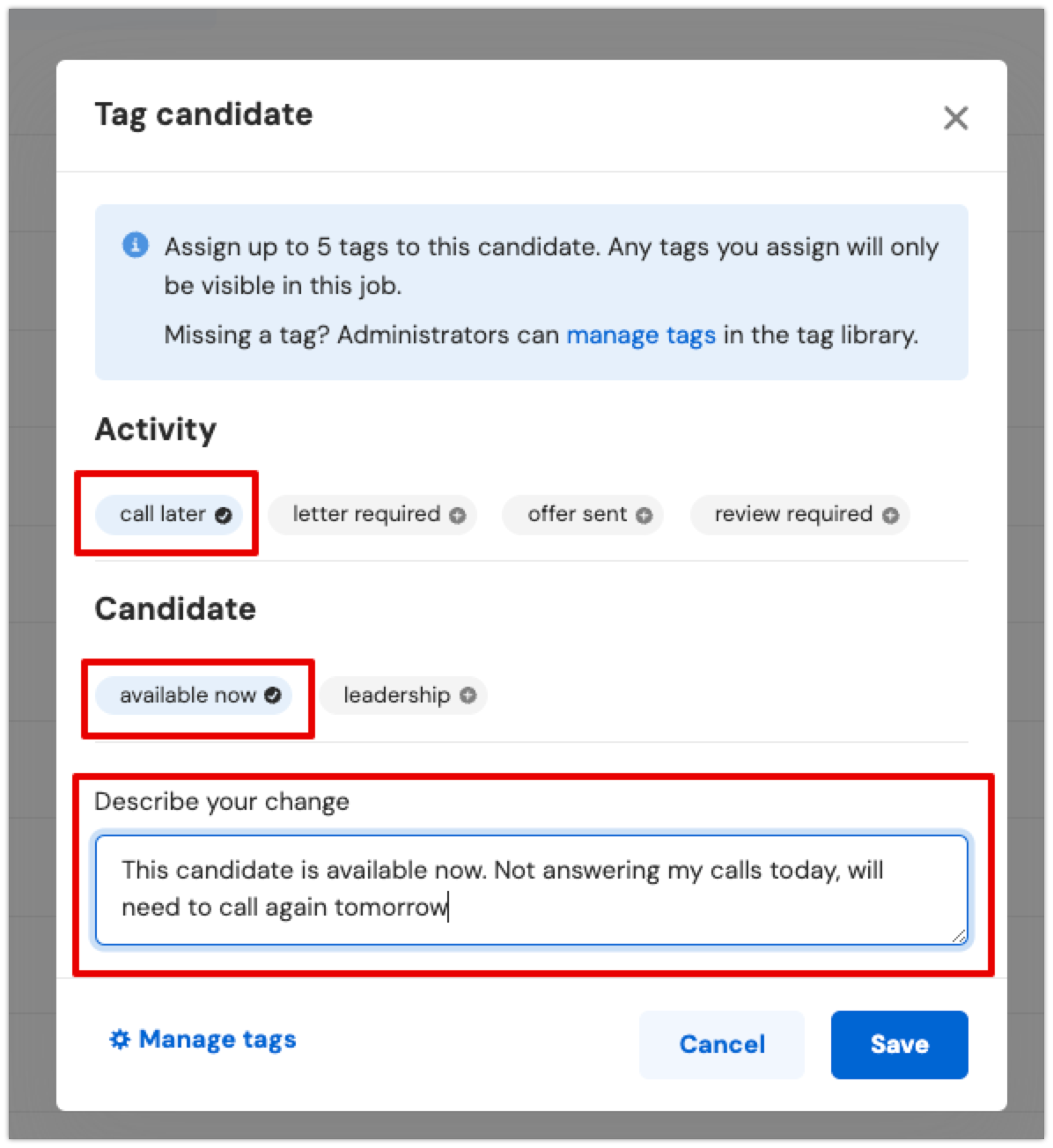Click the plus icon on leadership tag
The height and width of the screenshot is (1148, 1053).
468,695
